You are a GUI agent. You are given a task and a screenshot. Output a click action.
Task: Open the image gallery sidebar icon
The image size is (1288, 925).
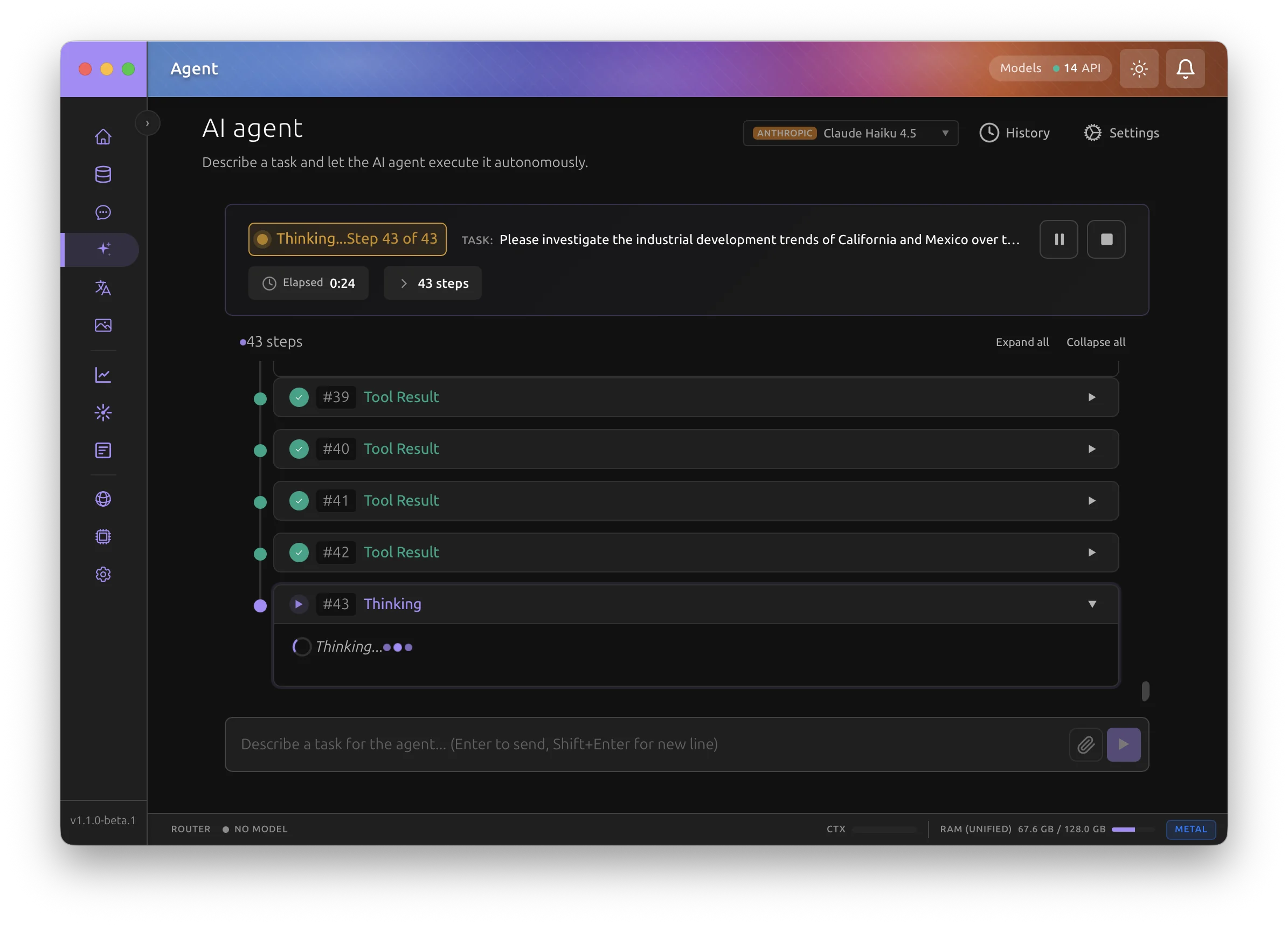click(x=103, y=326)
